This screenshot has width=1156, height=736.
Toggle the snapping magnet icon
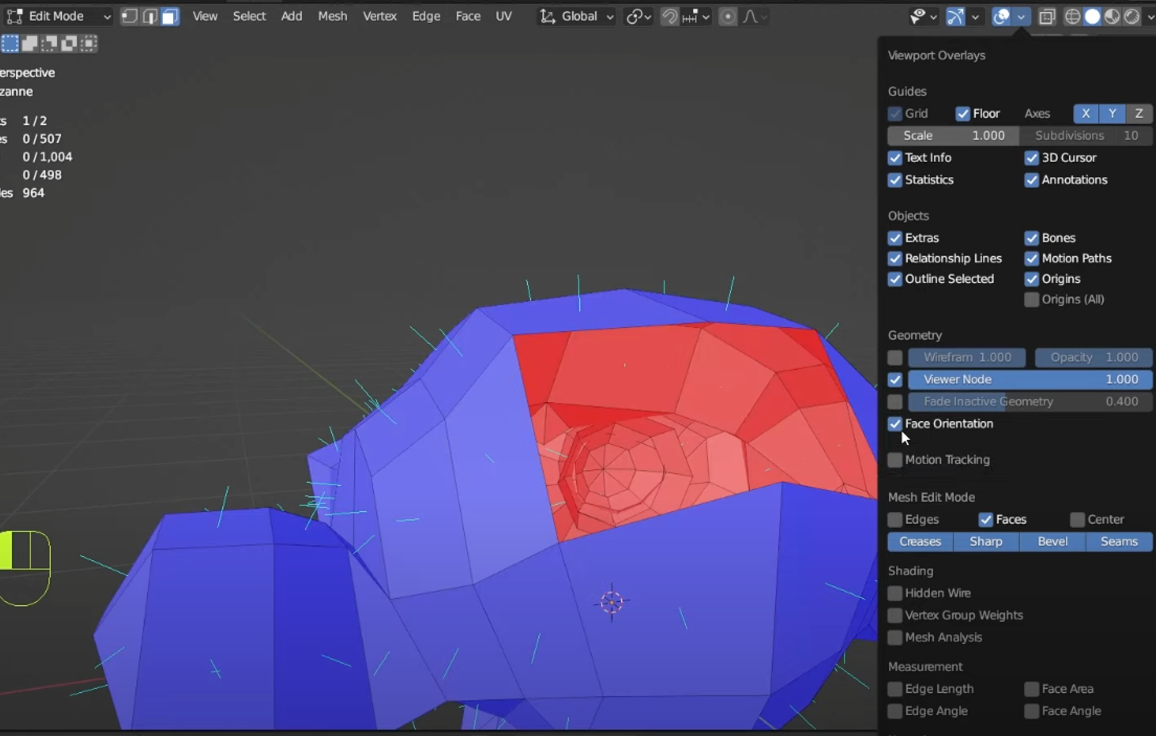pyautogui.click(x=669, y=16)
